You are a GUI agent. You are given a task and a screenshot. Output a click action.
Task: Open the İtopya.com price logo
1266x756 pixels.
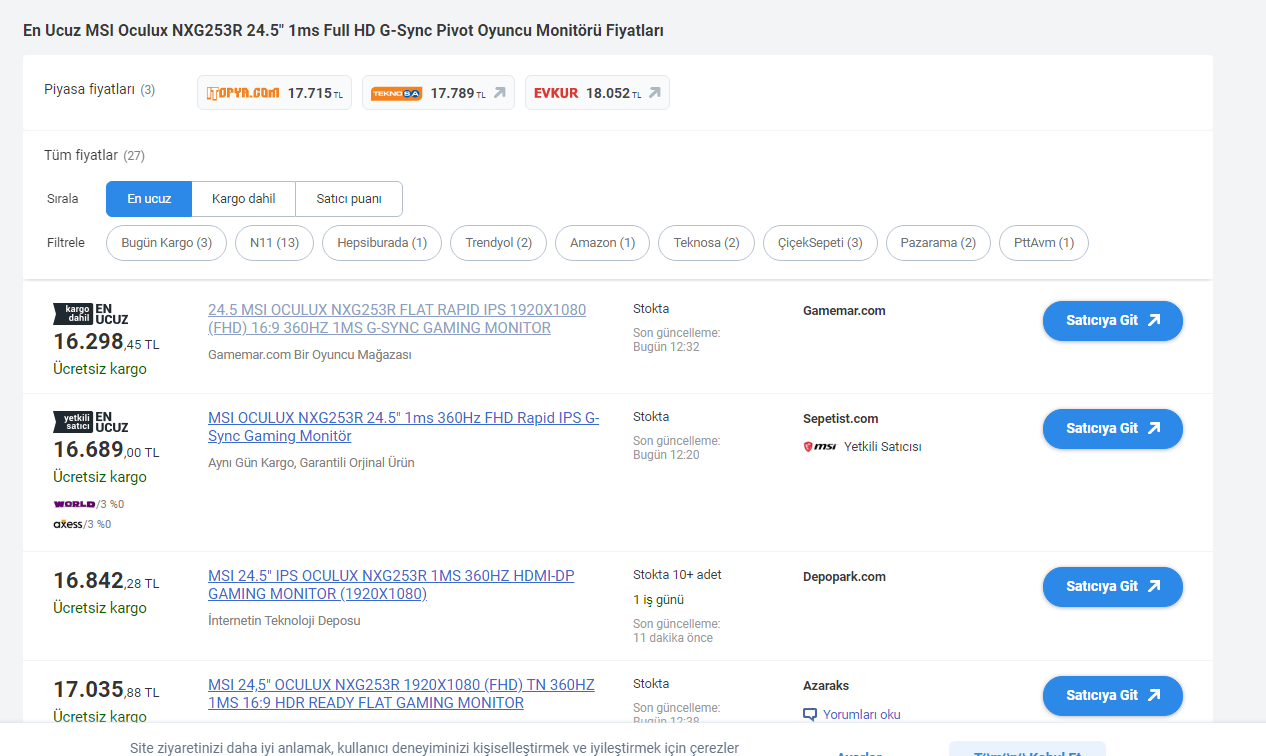pos(243,93)
